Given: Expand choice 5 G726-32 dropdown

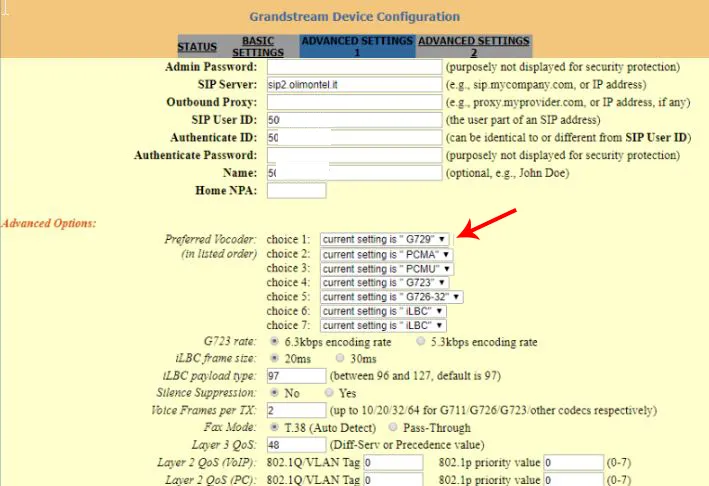Looking at the screenshot, I should pyautogui.click(x=392, y=297).
